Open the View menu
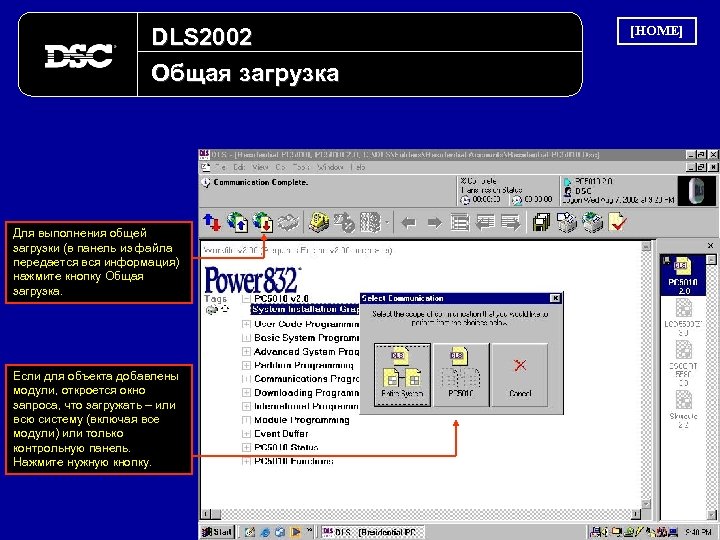 click(260, 167)
